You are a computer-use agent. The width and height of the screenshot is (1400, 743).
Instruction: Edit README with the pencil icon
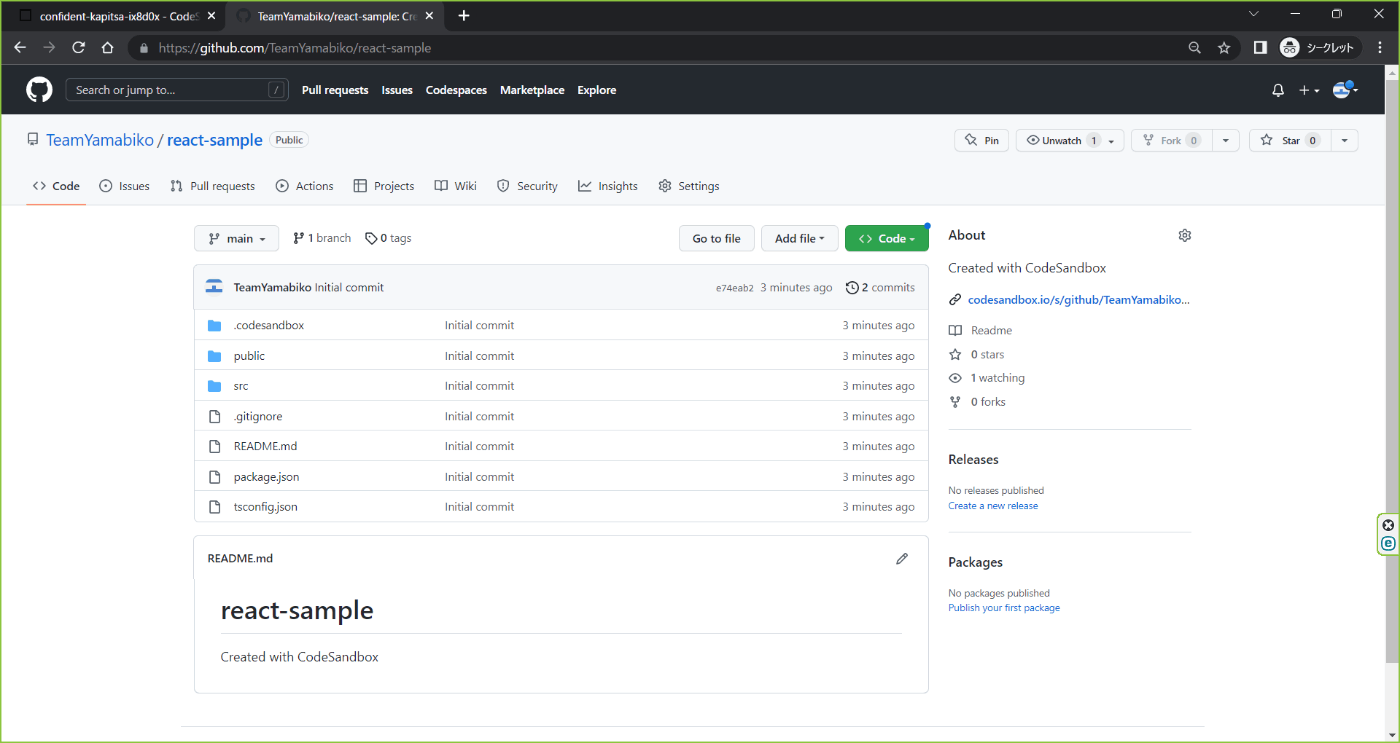coord(902,559)
